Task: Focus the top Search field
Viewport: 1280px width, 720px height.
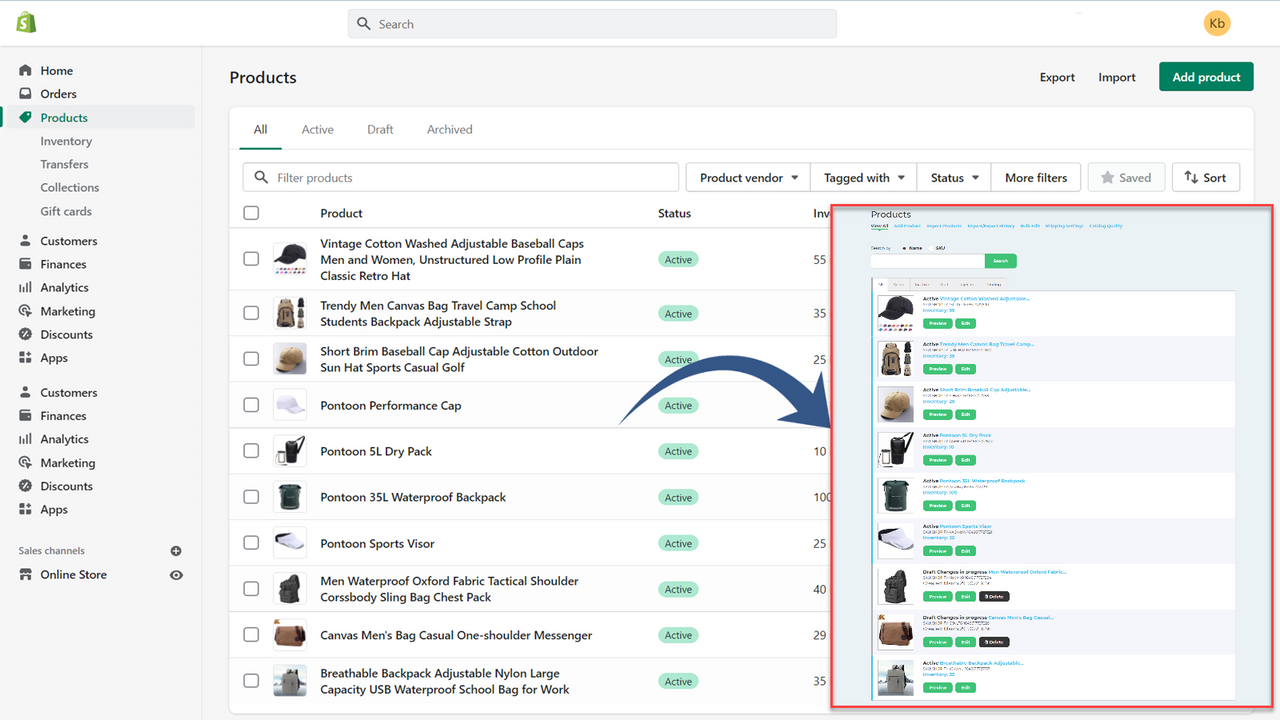Action: tap(592, 24)
